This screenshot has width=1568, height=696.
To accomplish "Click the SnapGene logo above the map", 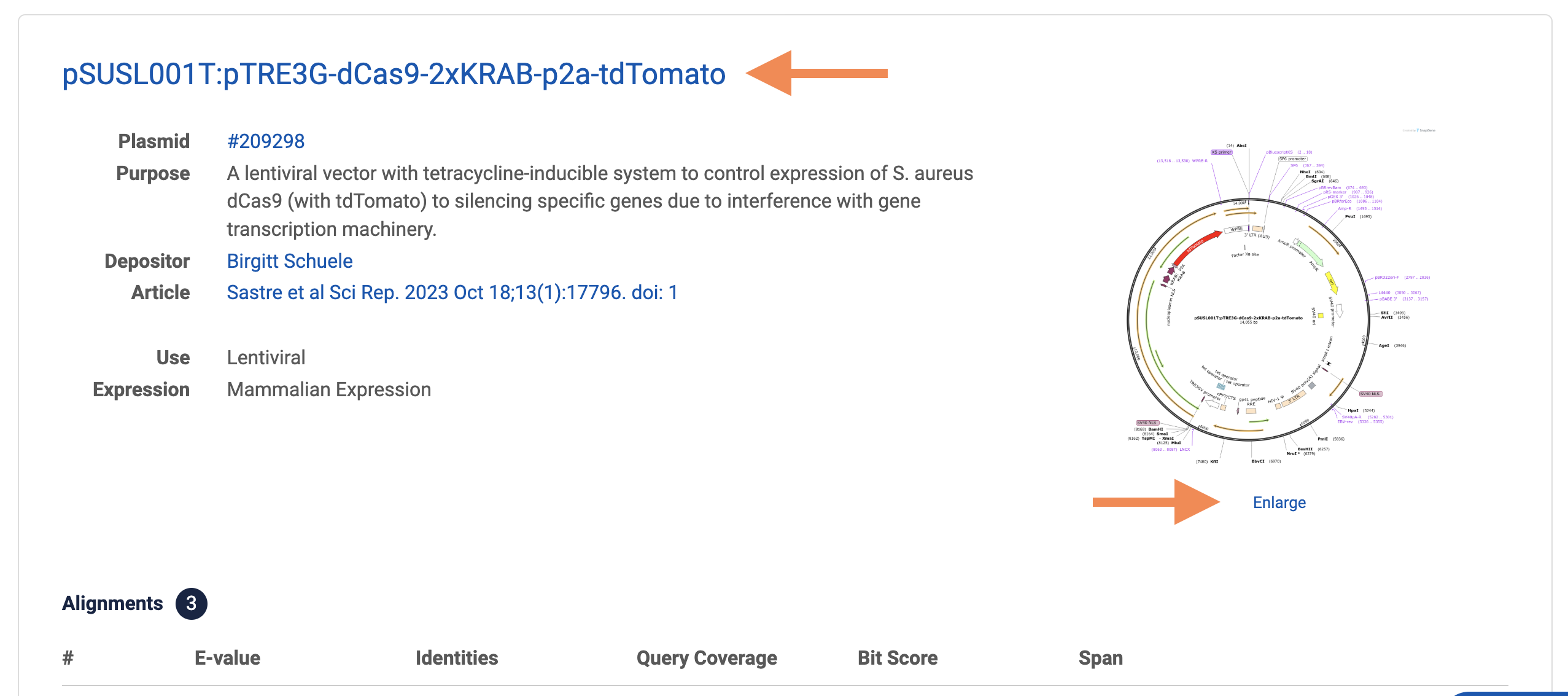I will pyautogui.click(x=1419, y=130).
